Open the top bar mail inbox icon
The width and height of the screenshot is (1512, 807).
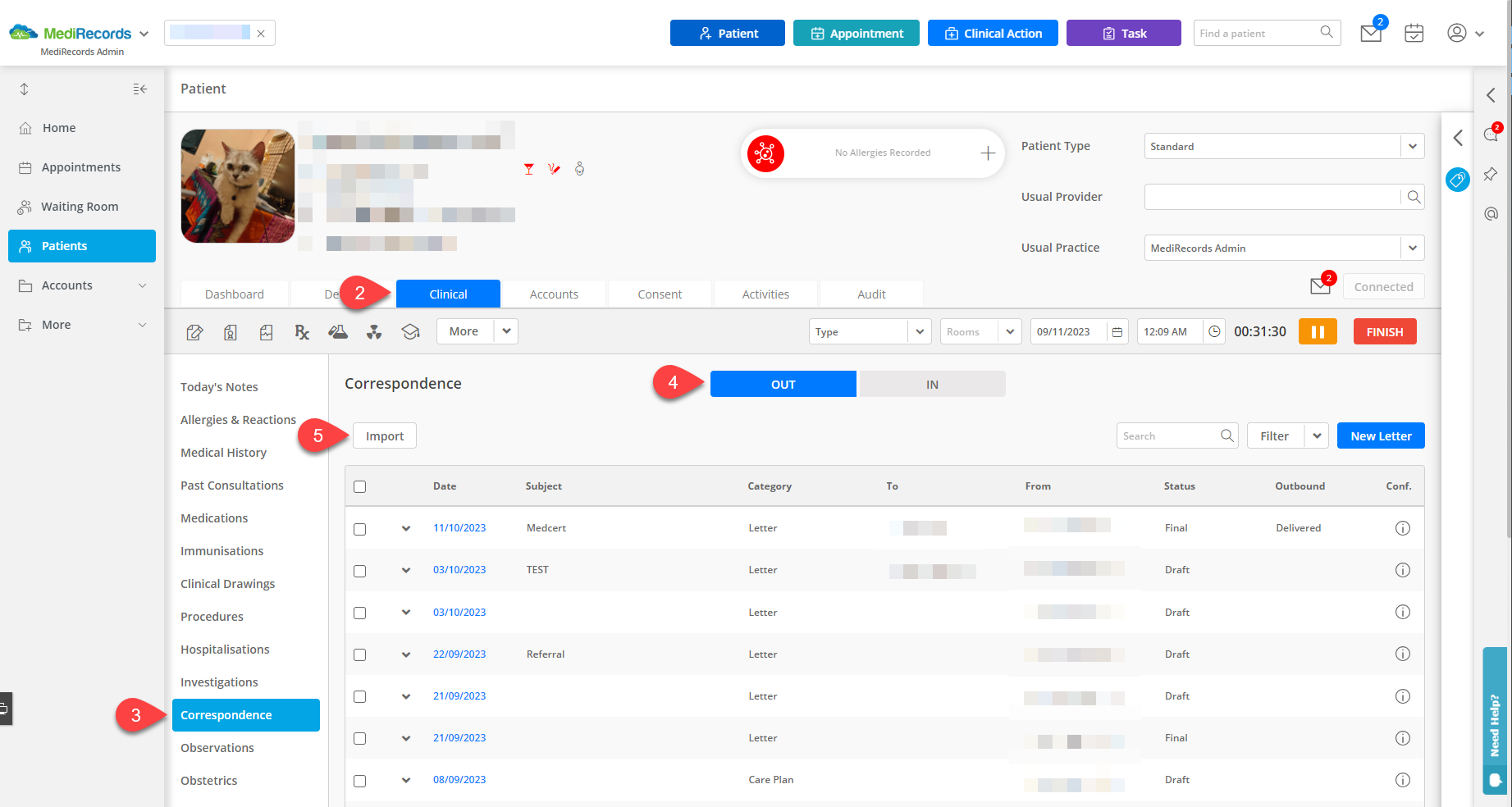coord(1371,34)
